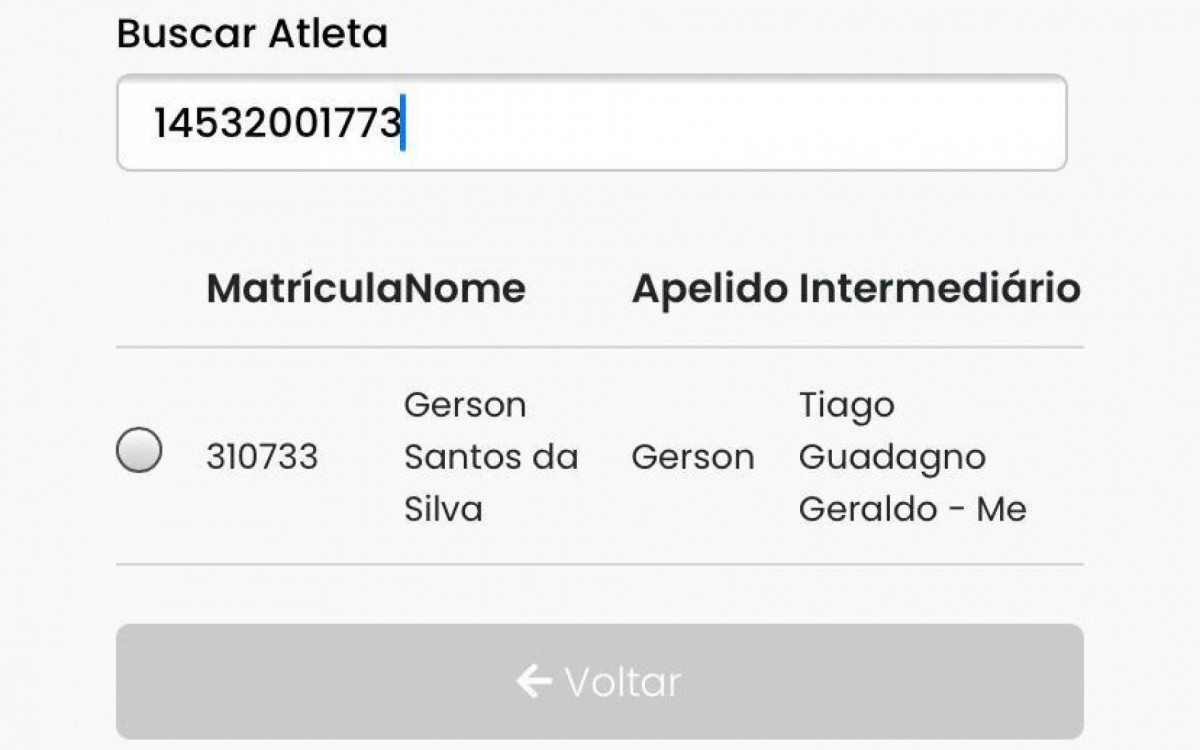Screen dimensions: 1200x750
Task: Click the name Gerson Santos da Silva
Action: point(490,456)
